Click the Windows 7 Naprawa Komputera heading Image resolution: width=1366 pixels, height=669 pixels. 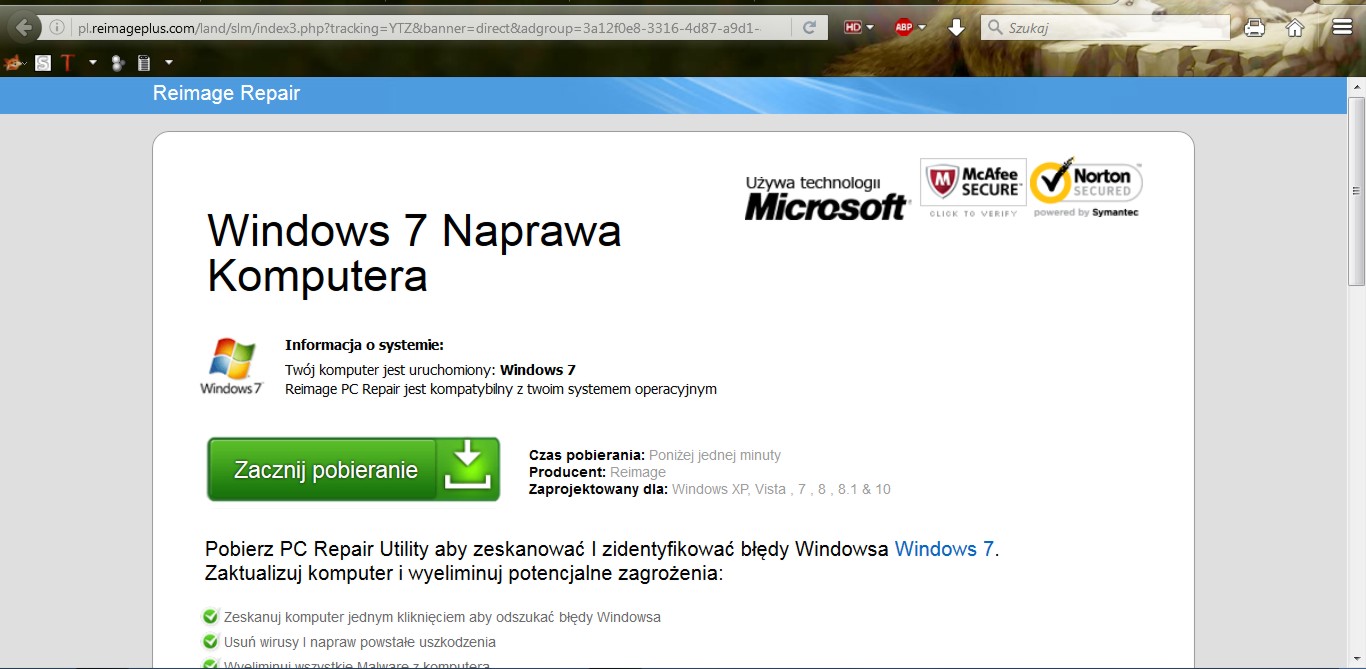coord(414,254)
